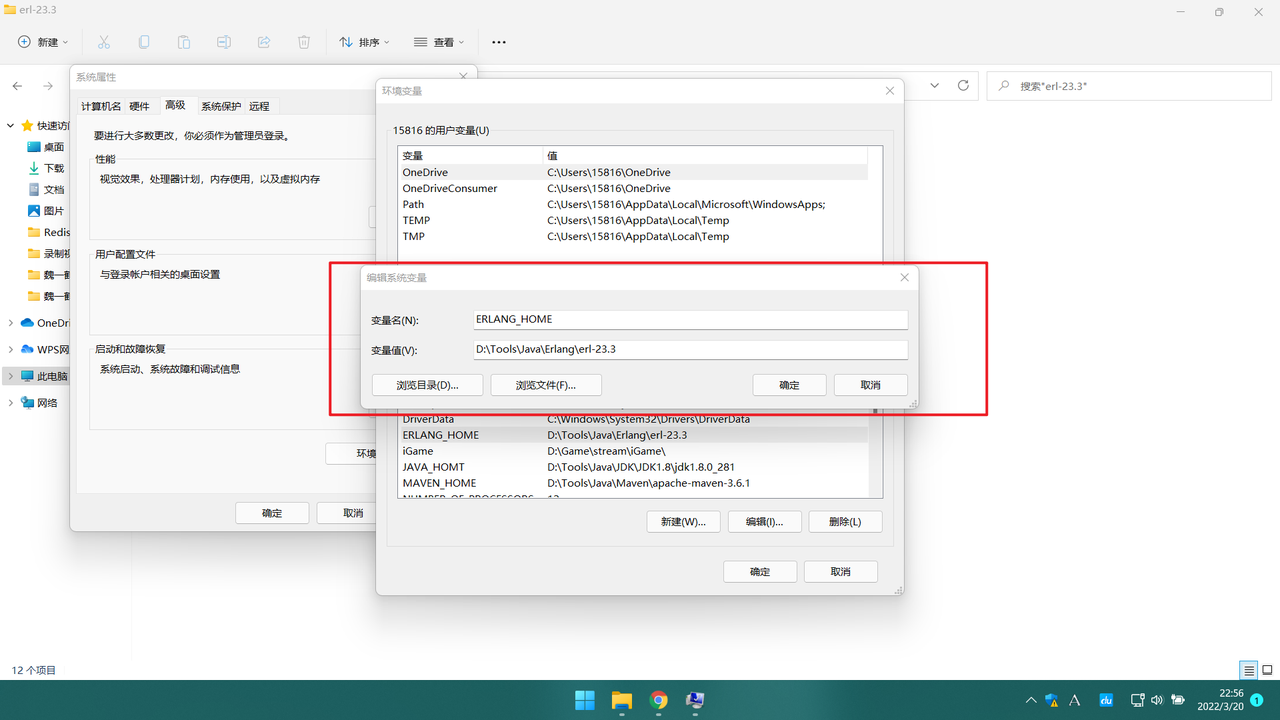Viewport: 1280px width, 720px height.
Task: Show hidden tray icons chevron
Action: click(1031, 700)
